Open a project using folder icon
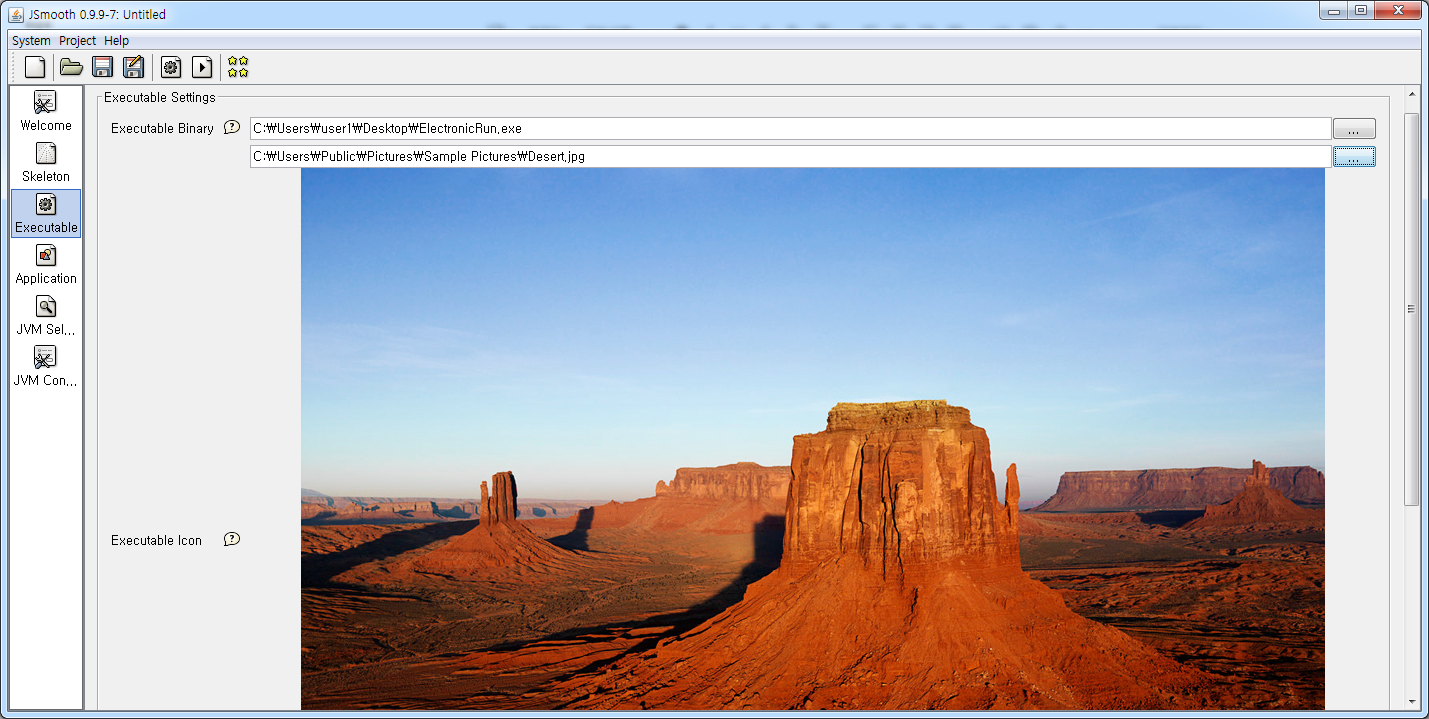Image resolution: width=1429 pixels, height=719 pixels. click(71, 67)
